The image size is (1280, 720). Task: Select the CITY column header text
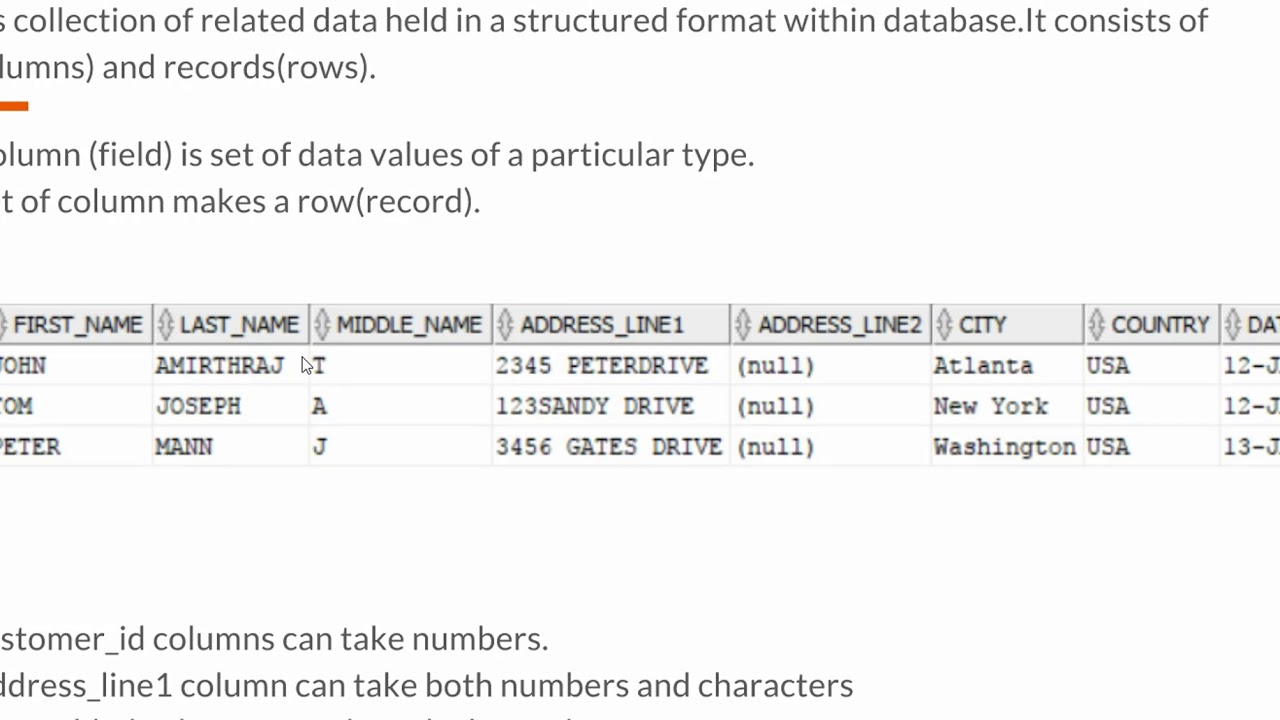point(982,325)
